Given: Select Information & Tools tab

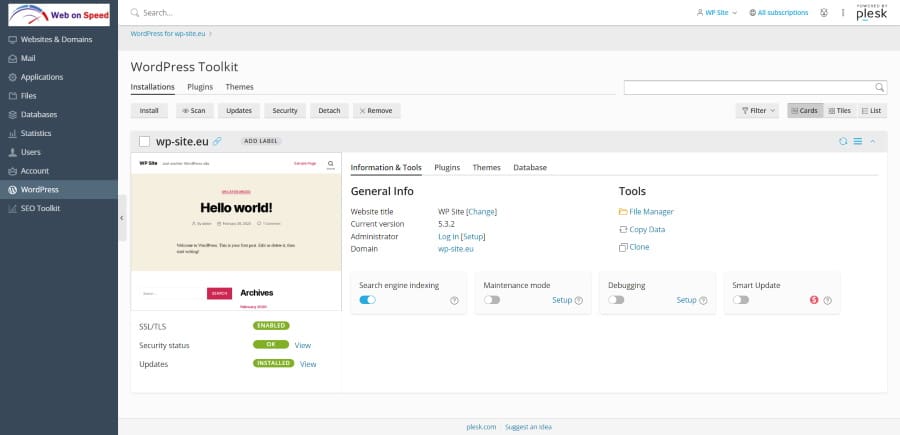Looking at the screenshot, I should click(386, 168).
